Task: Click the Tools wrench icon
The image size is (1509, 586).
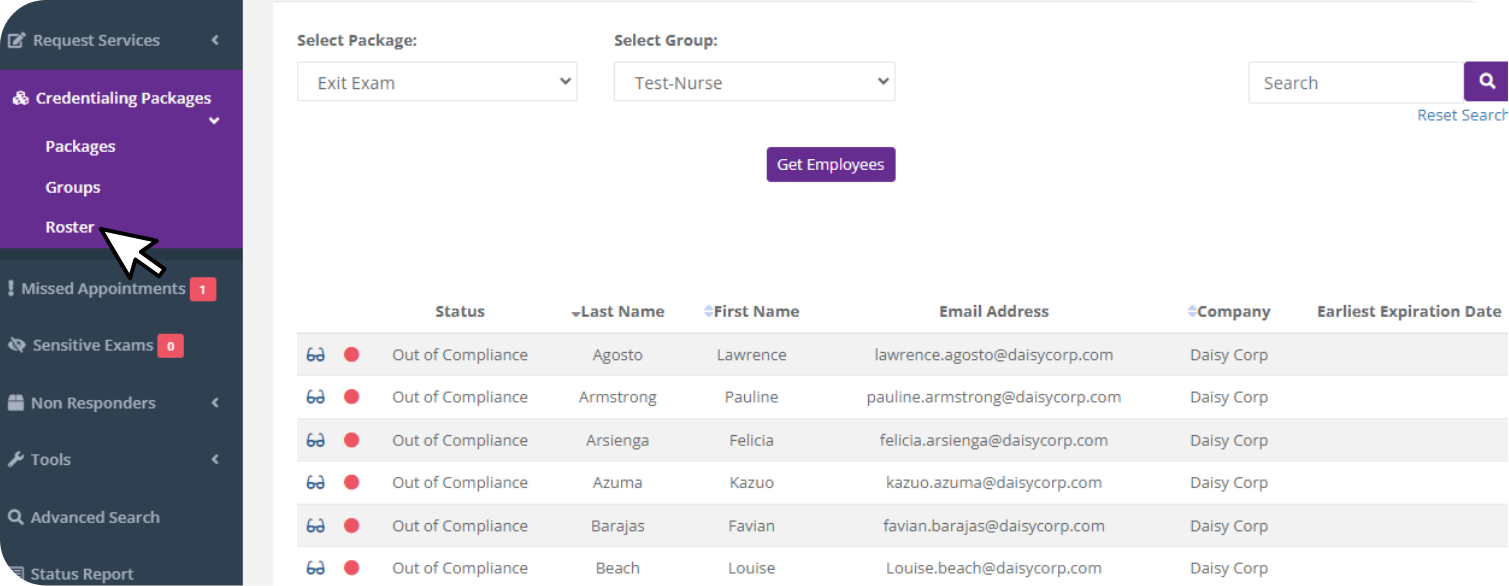Action: click(15, 460)
